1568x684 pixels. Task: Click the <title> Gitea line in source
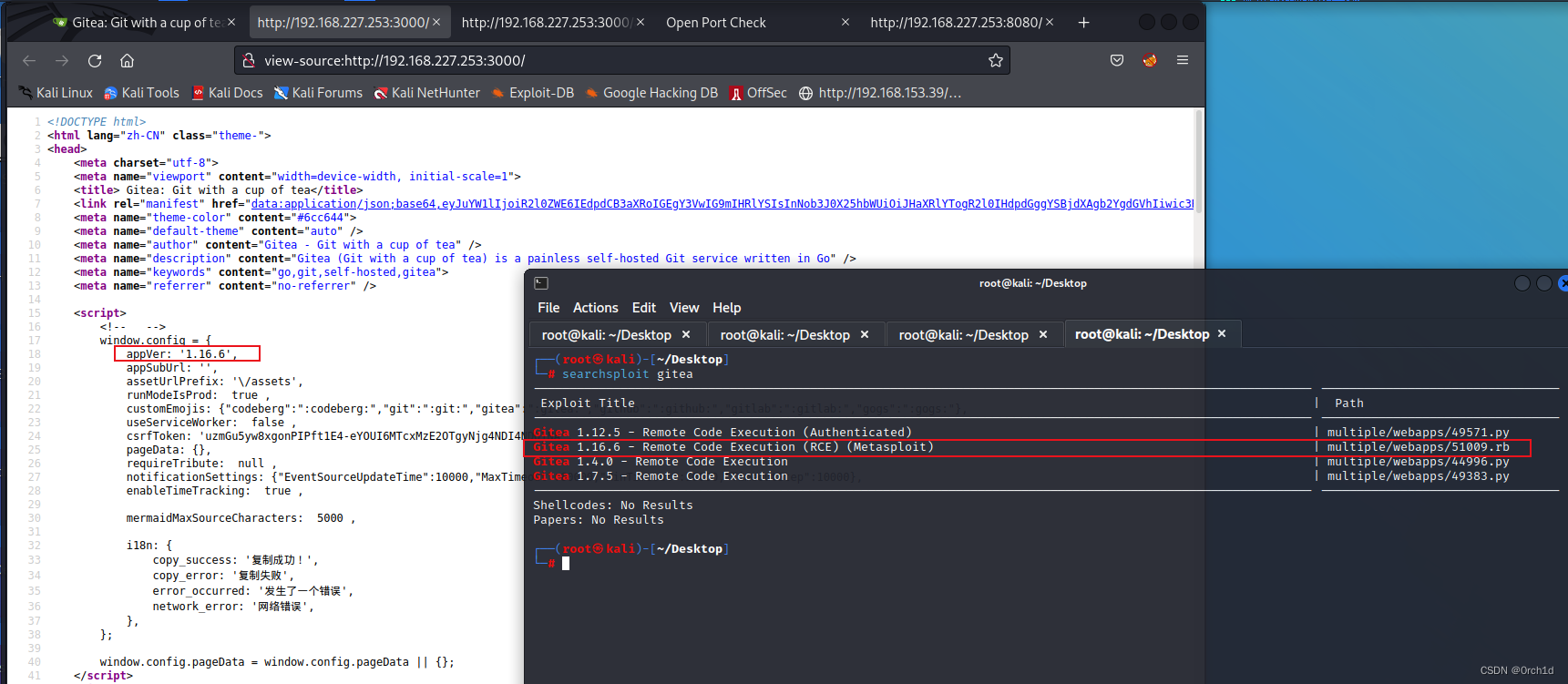pos(217,190)
